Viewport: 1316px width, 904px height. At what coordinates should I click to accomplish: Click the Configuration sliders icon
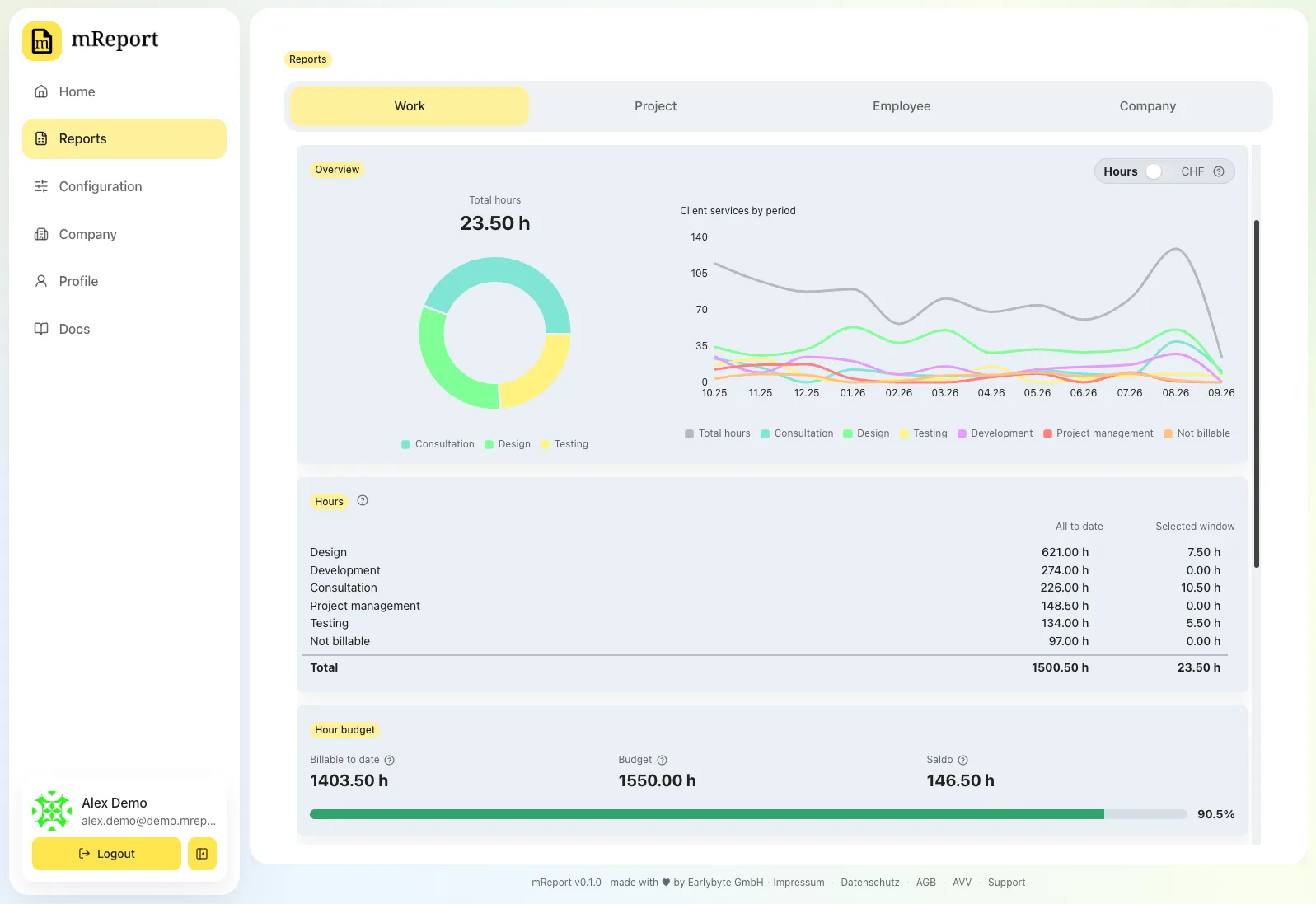pos(41,186)
